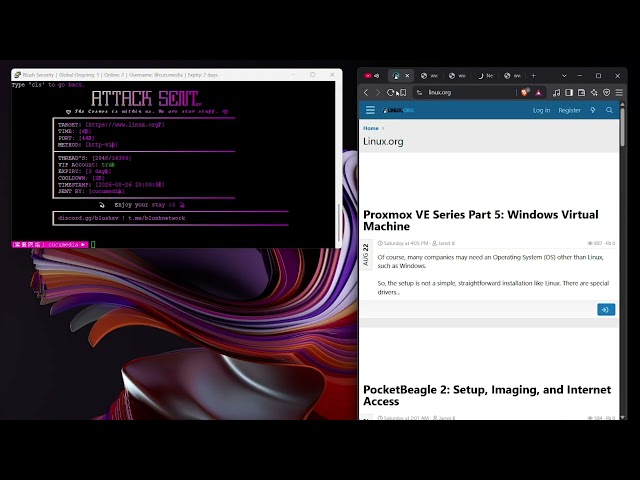Launch Leo AI sparkle icon
The width and height of the screenshot is (640, 480).
point(594,93)
